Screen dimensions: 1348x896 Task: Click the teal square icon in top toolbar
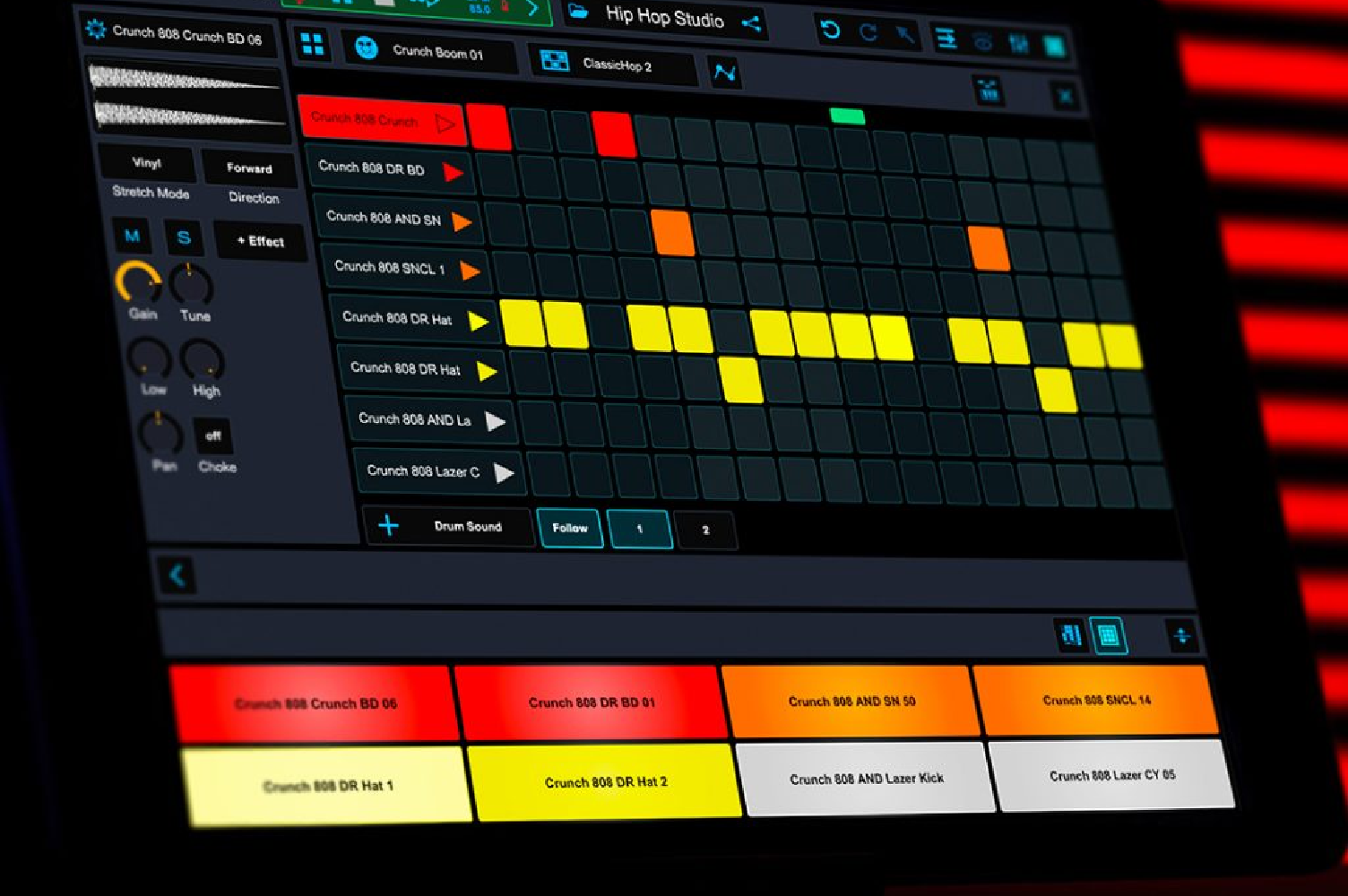1054,46
